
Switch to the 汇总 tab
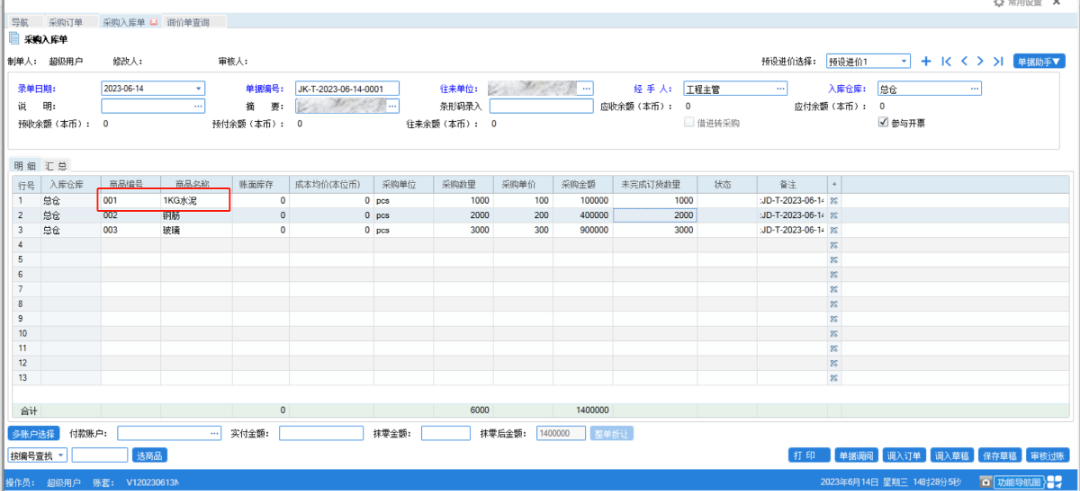(x=56, y=166)
